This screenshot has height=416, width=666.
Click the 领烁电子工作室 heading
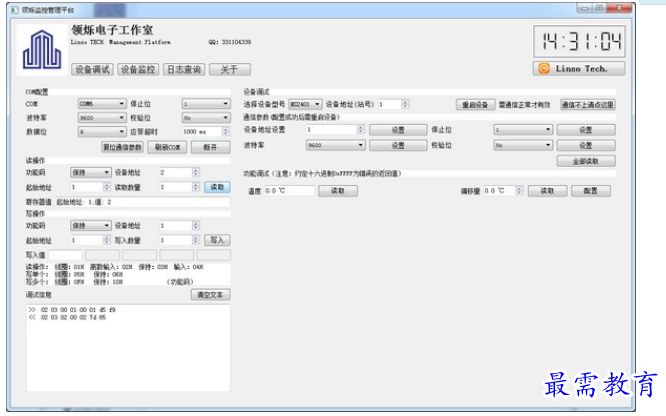[112, 30]
